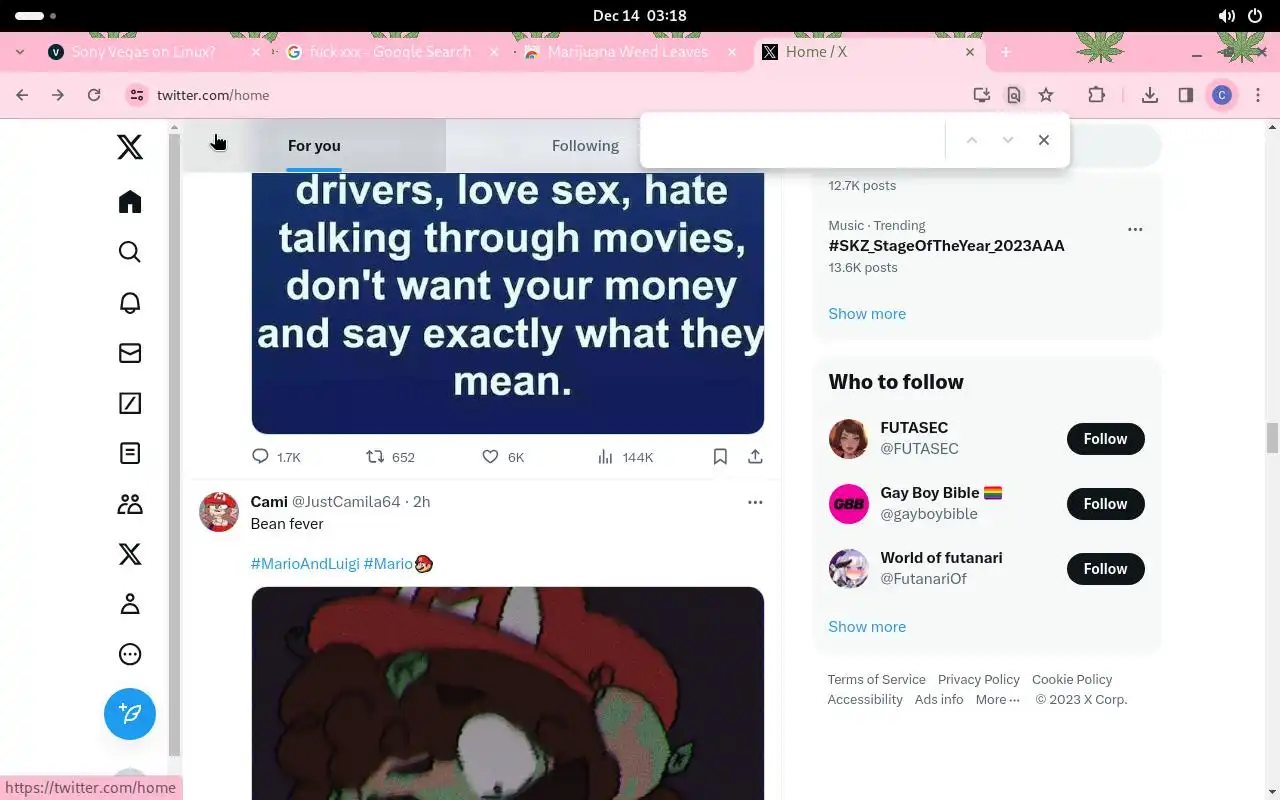The image size is (1280, 800).
Task: Open Cookie Policy link
Action: [x=1072, y=680]
